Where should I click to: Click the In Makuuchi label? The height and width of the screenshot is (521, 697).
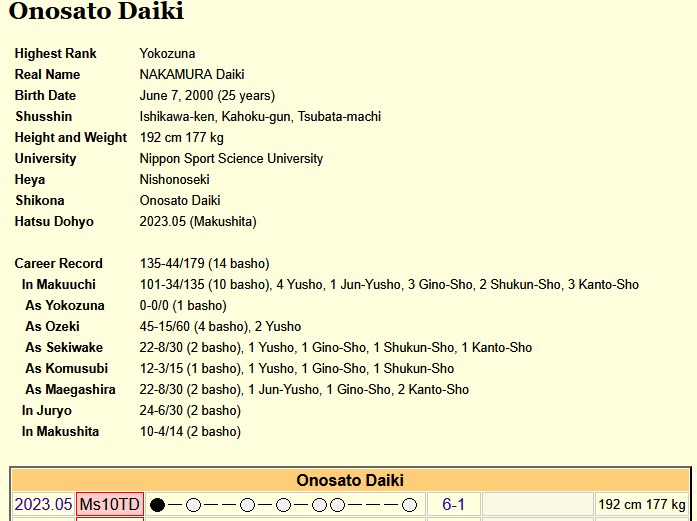point(59,284)
